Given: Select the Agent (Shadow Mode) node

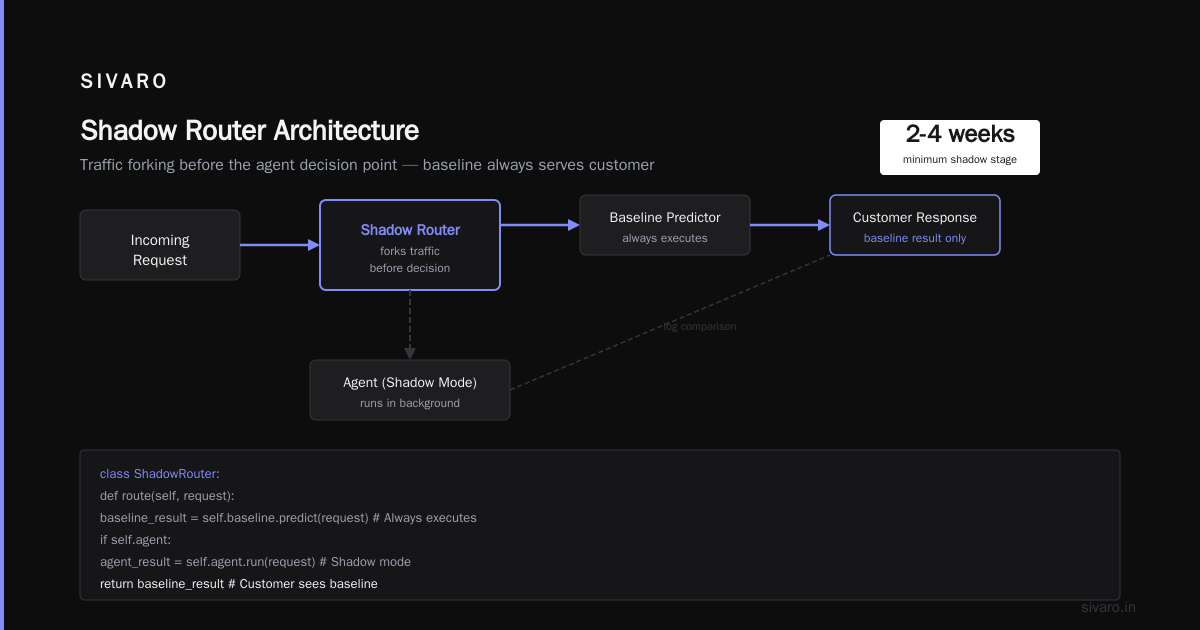Looking at the screenshot, I should (410, 390).
